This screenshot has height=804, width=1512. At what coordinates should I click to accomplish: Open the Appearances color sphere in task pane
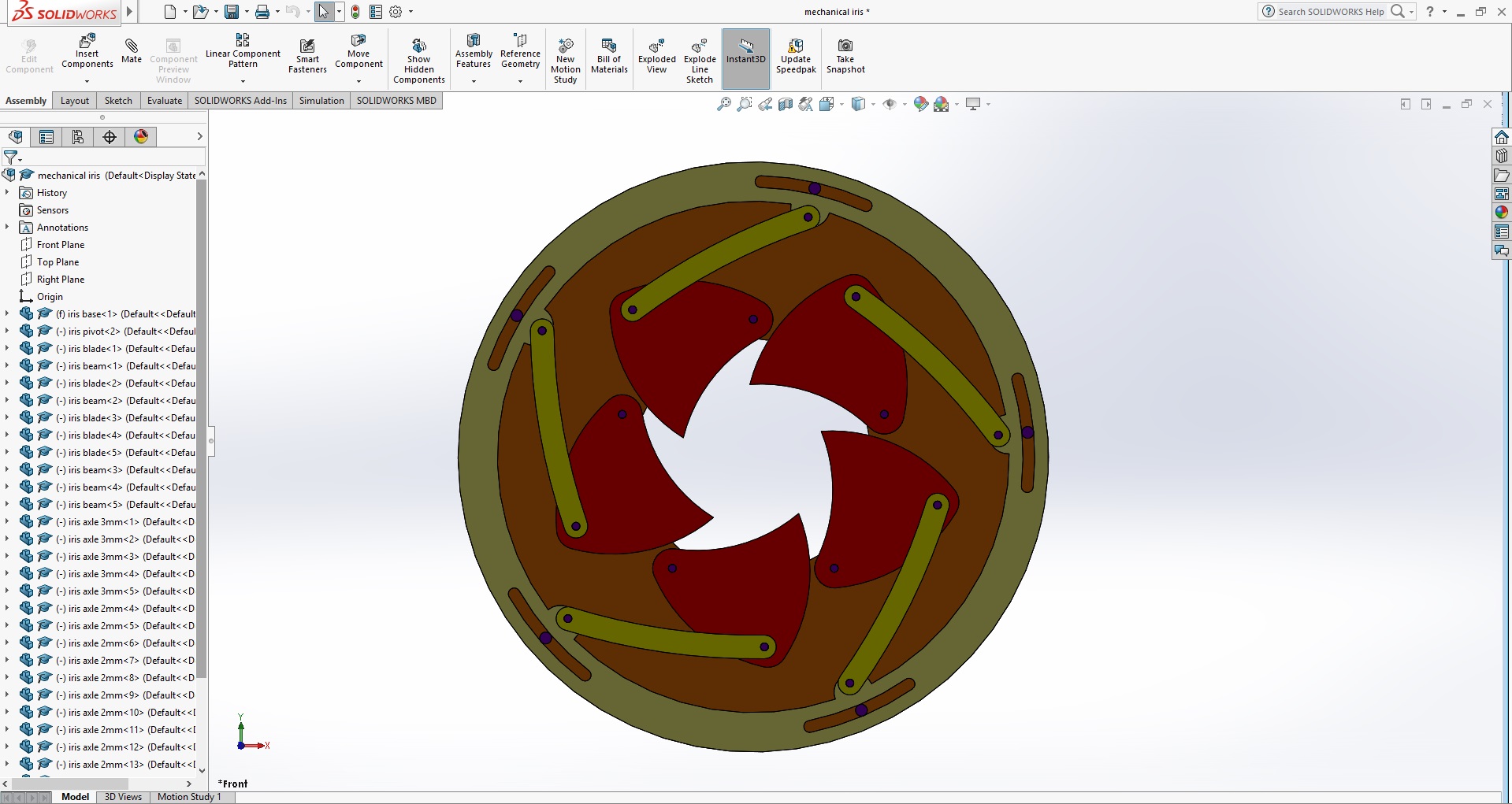pos(1501,212)
